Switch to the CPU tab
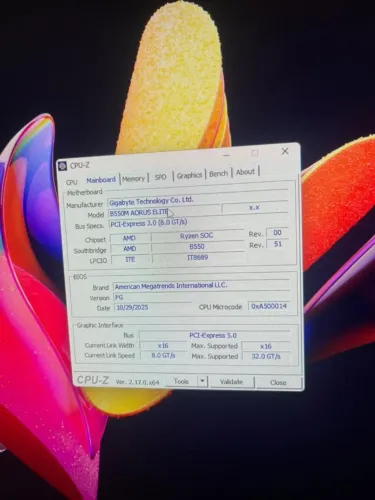The height and width of the screenshot is (500, 375). 71,182
